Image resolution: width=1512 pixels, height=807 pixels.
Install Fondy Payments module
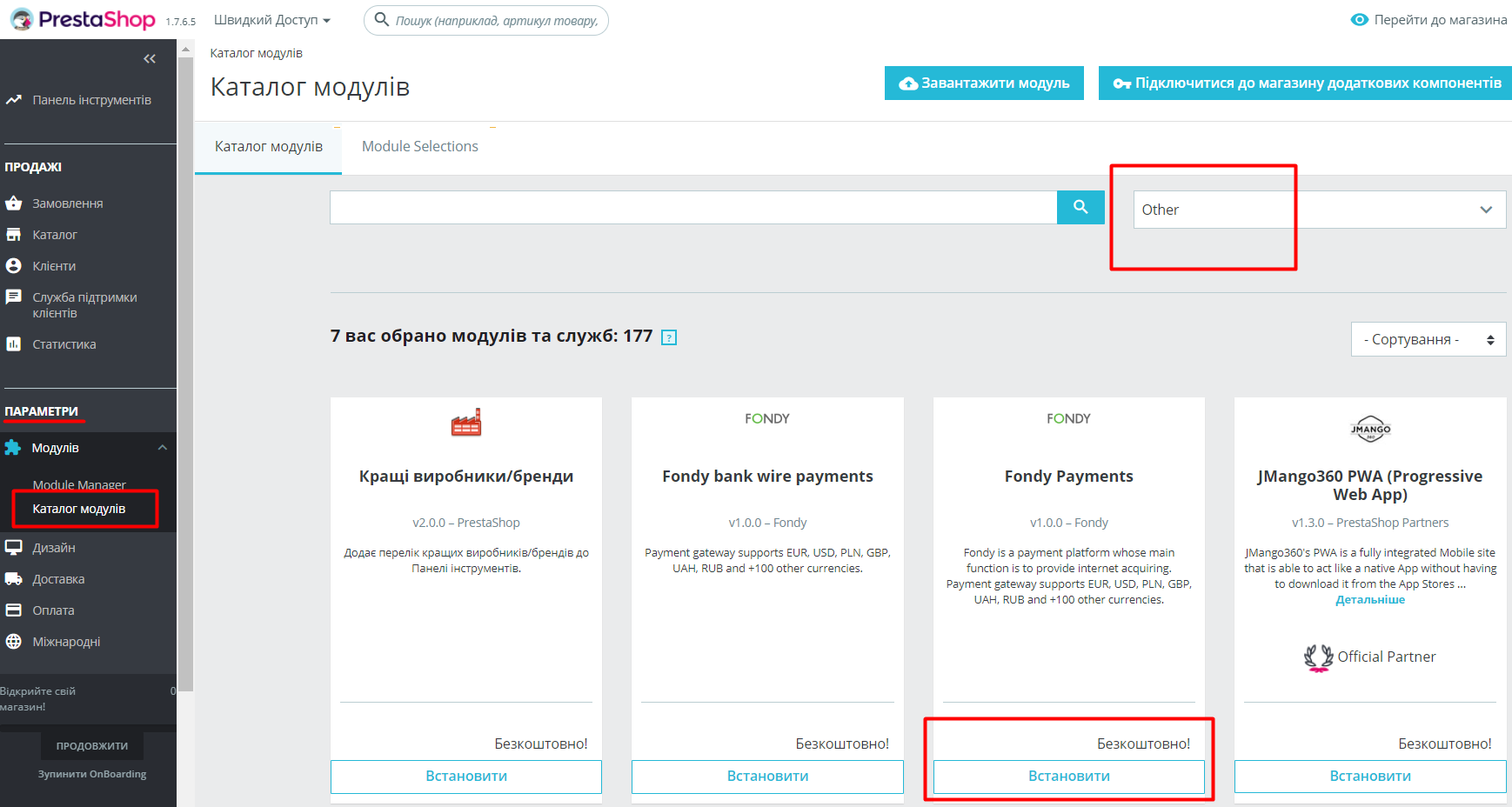tap(1069, 777)
